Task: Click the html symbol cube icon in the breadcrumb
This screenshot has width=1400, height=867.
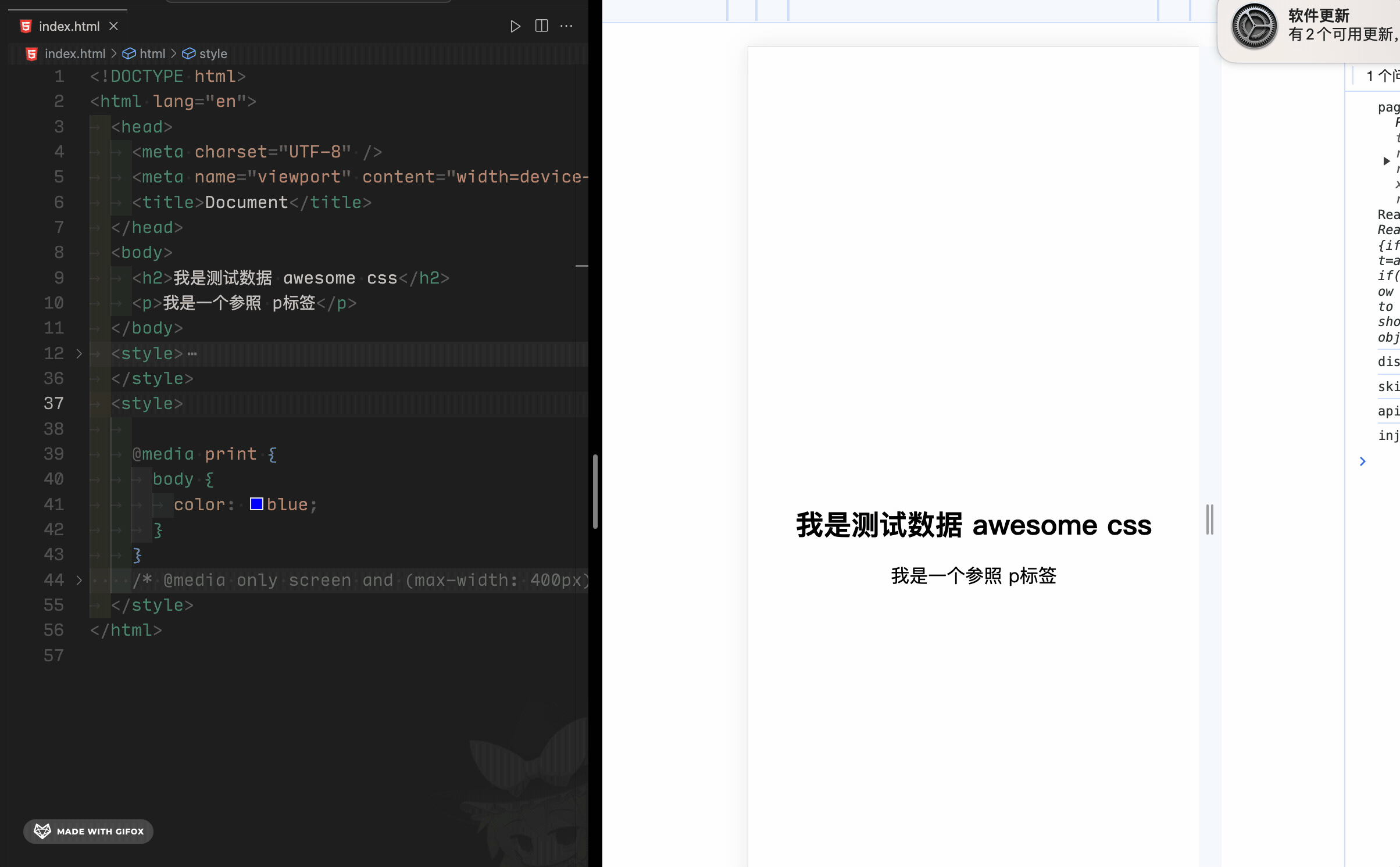Action: point(129,54)
